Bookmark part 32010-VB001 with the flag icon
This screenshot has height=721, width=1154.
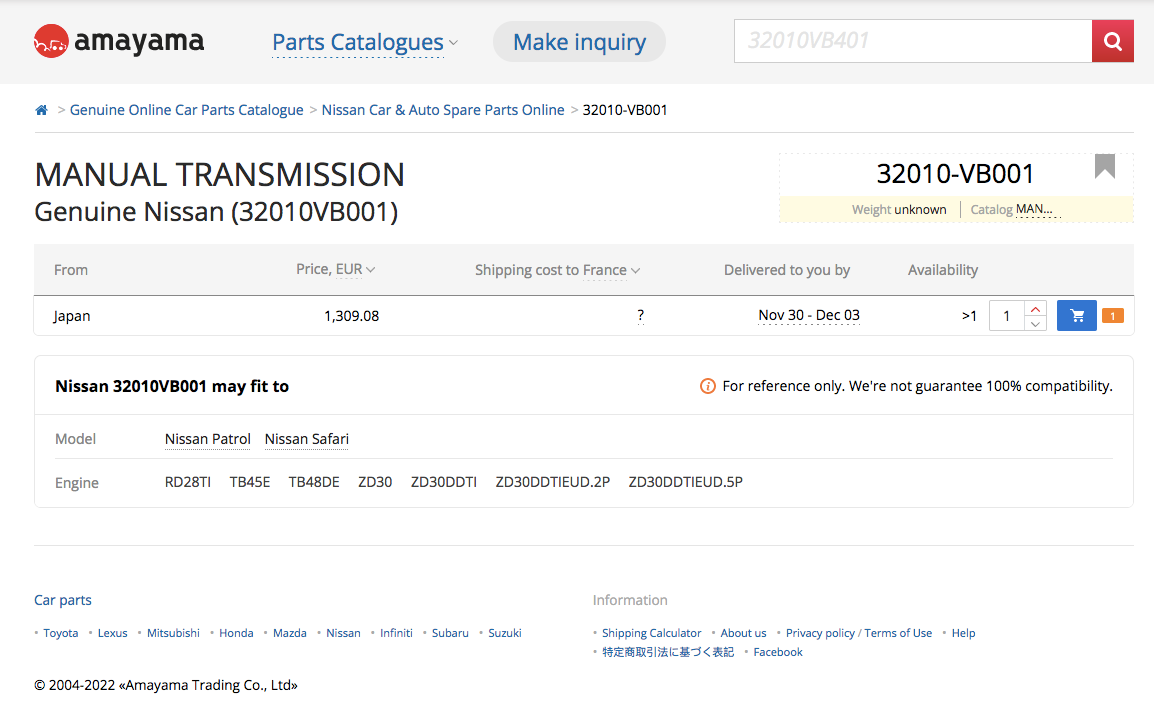(1104, 166)
